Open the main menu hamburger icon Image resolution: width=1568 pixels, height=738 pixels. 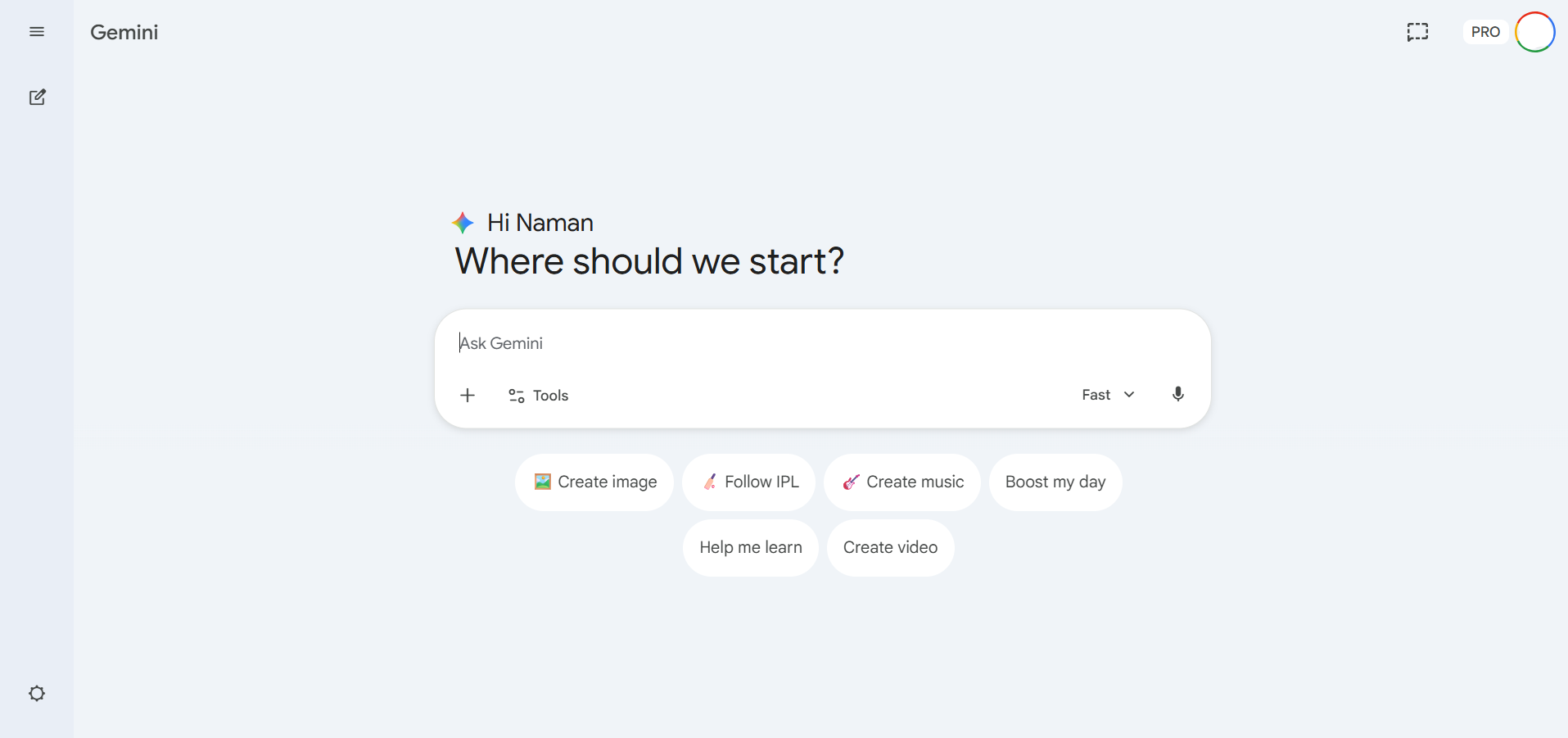coord(37,32)
